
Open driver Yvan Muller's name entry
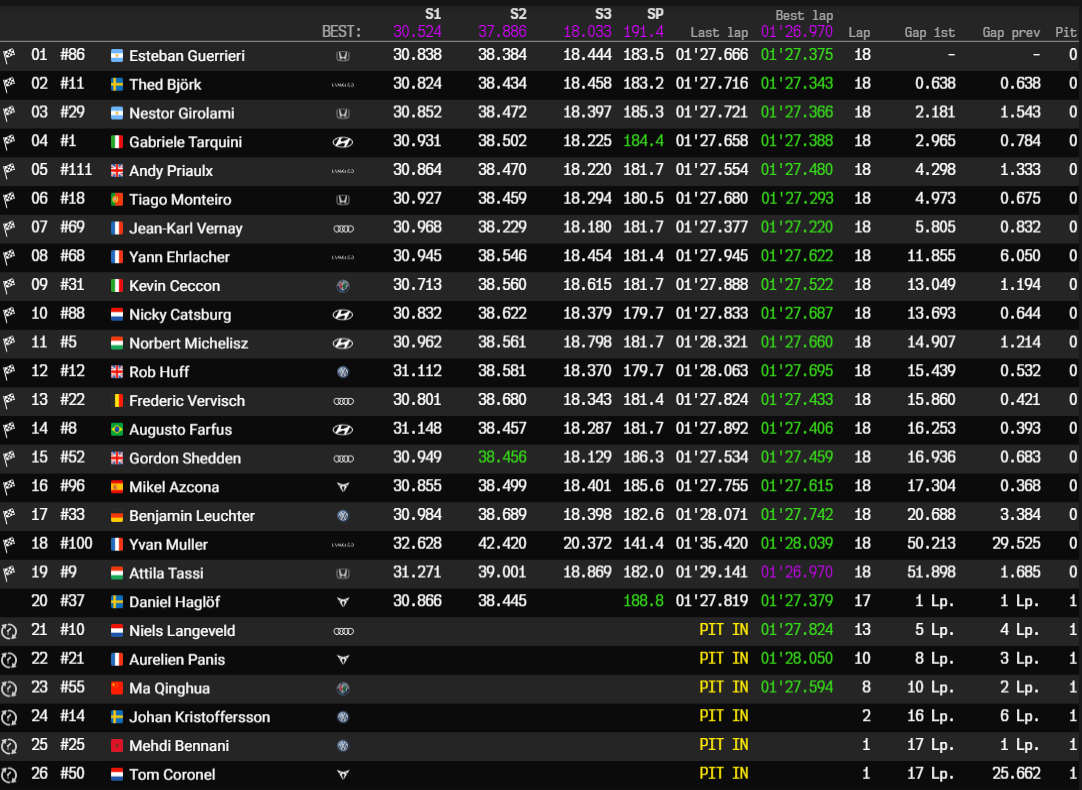click(168, 545)
